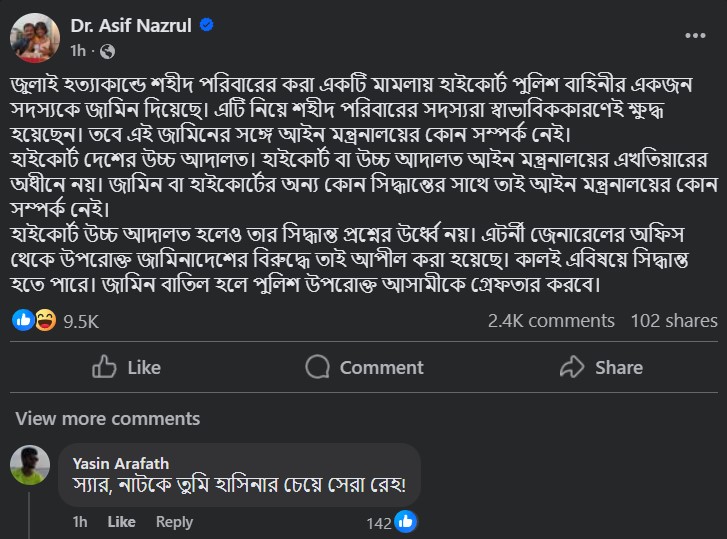This screenshot has width=727, height=539.
Task: Like Yasin Arafath's comment
Action: pos(121,522)
